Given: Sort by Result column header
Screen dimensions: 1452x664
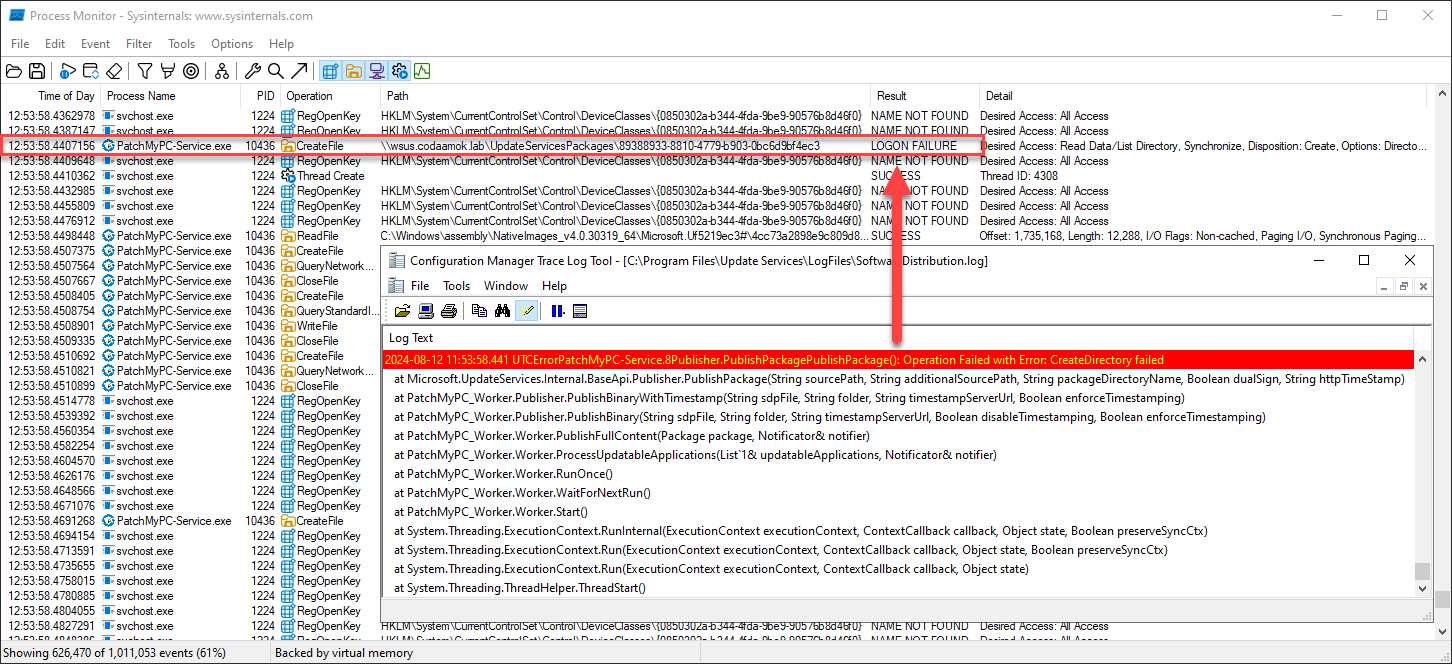Looking at the screenshot, I should (924, 96).
